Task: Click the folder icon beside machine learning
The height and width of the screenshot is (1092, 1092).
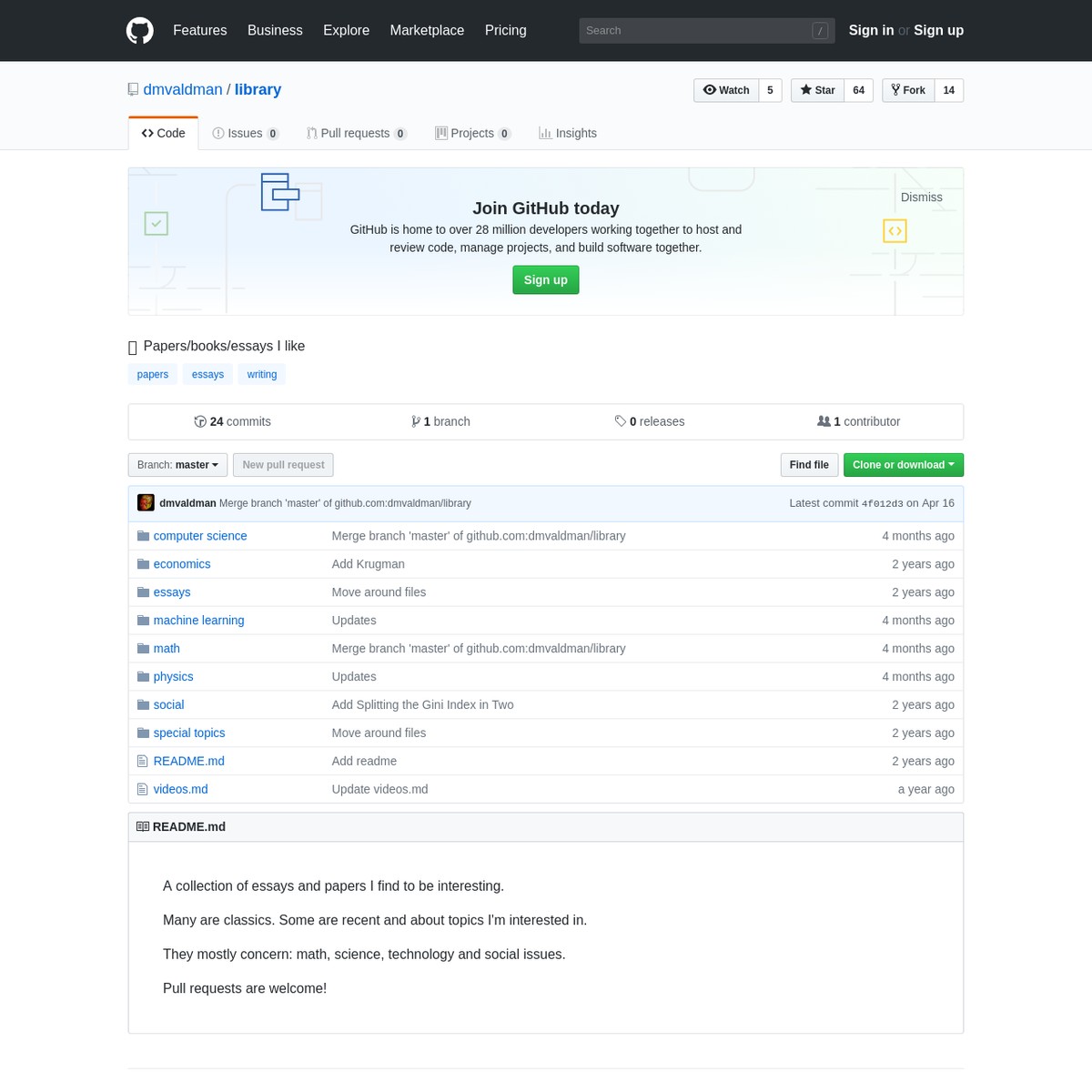Action: (x=143, y=621)
